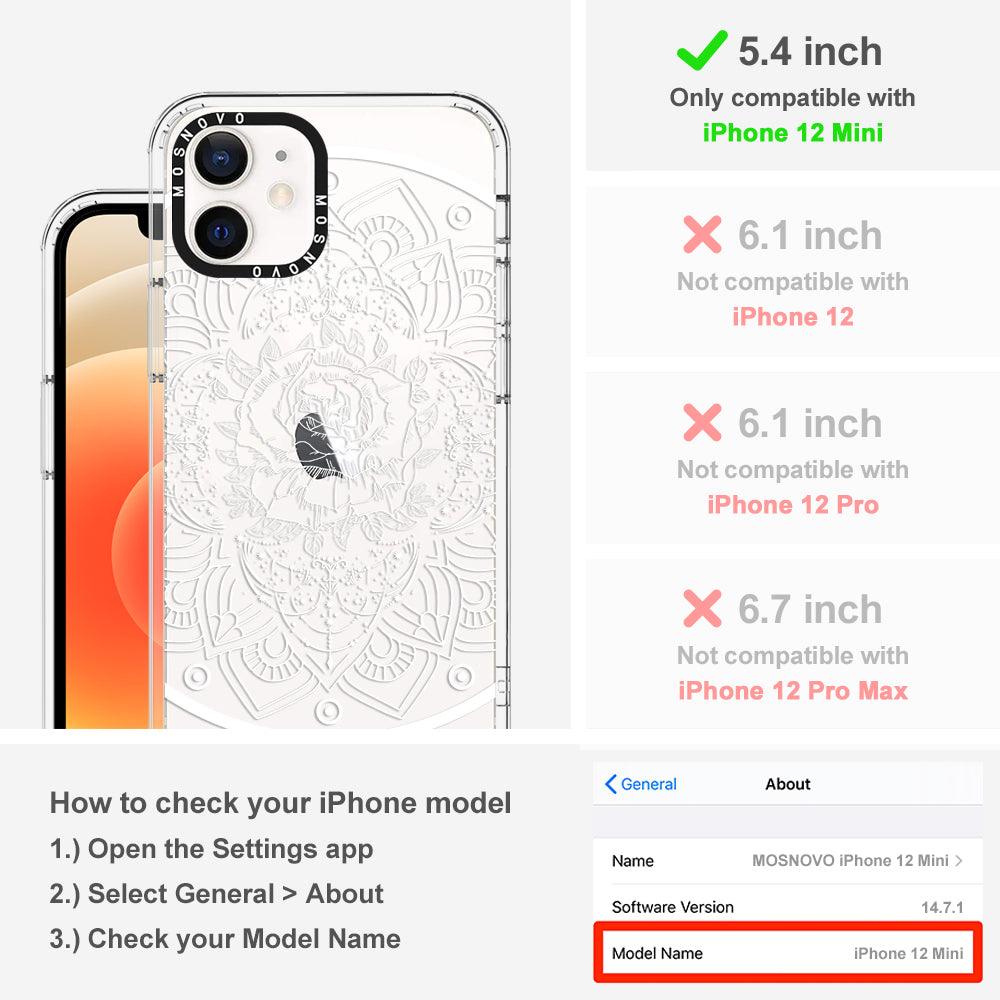Screen dimensions: 1000x1000
Task: Go back to General settings
Action: click(640, 784)
